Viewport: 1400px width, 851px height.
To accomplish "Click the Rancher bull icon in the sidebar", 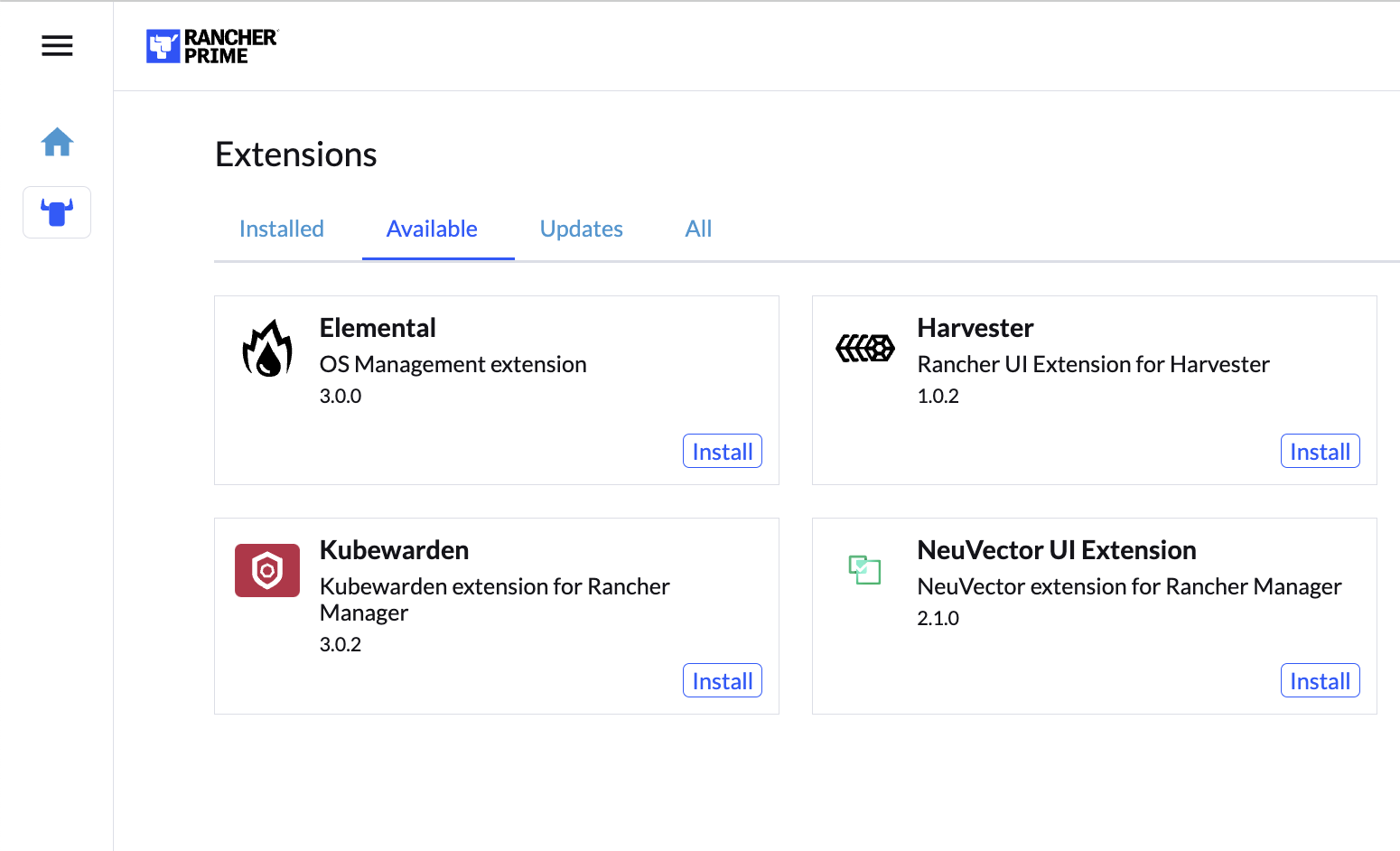I will pos(57,212).
